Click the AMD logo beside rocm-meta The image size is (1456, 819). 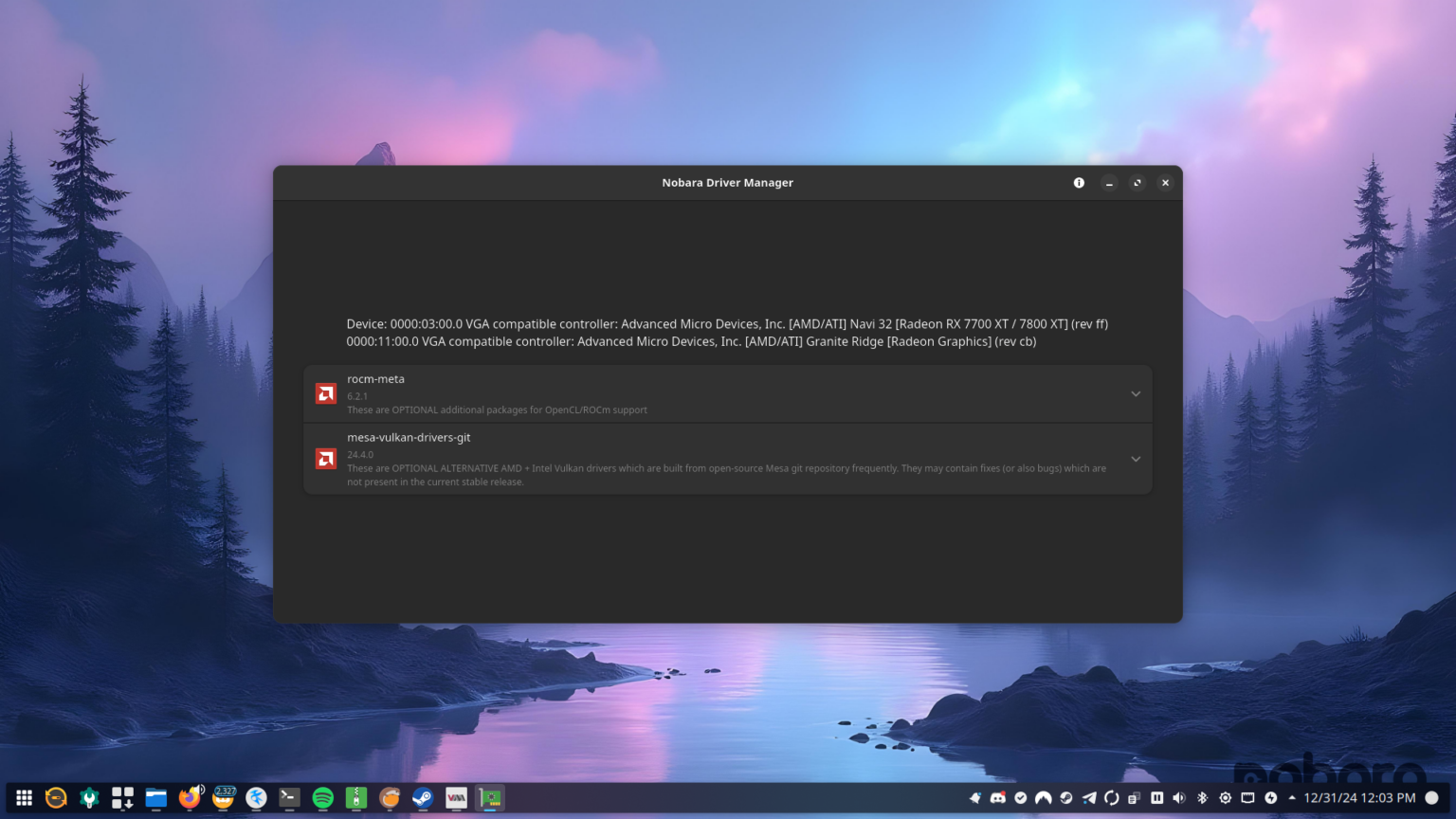[325, 392]
